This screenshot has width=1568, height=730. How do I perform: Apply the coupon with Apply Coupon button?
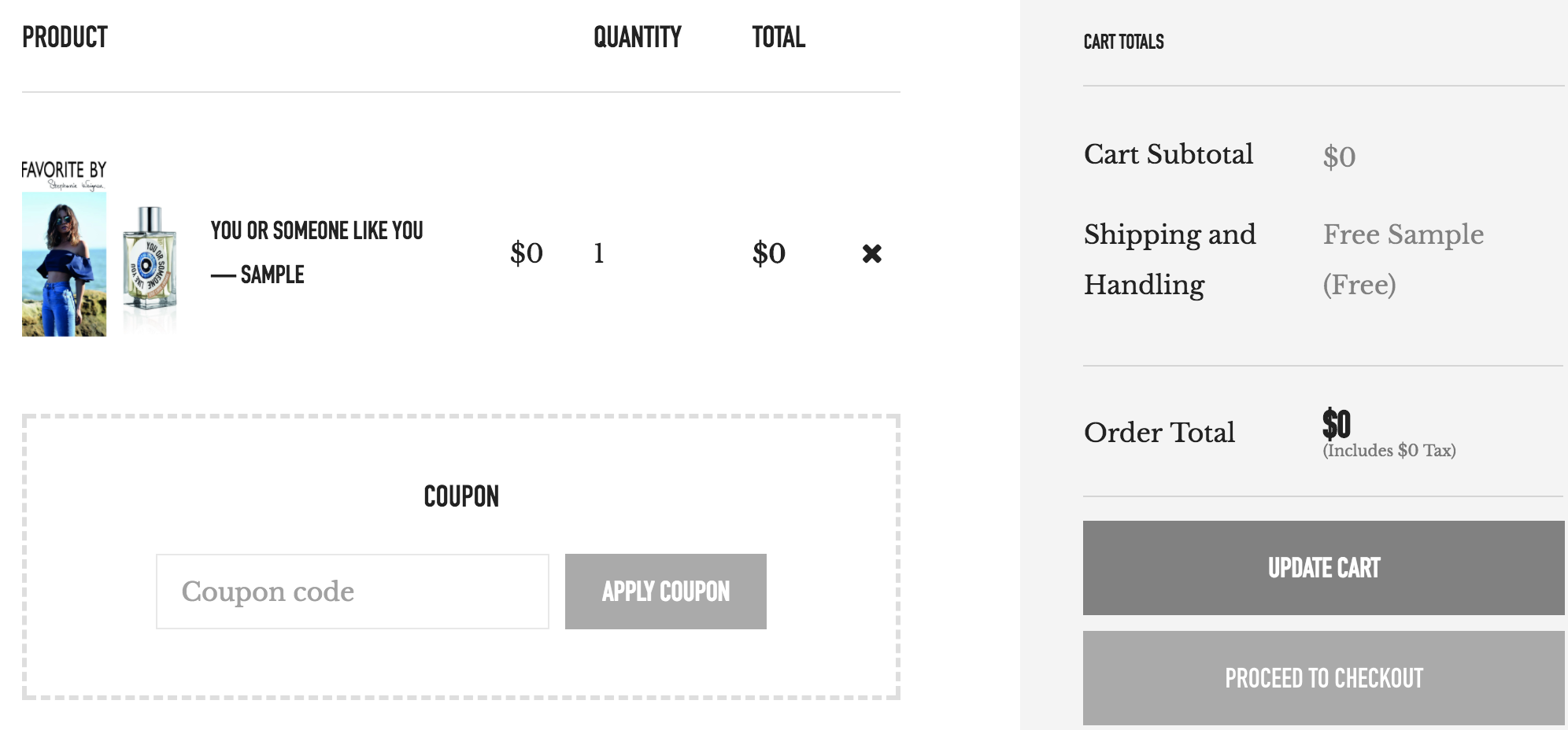tap(666, 592)
